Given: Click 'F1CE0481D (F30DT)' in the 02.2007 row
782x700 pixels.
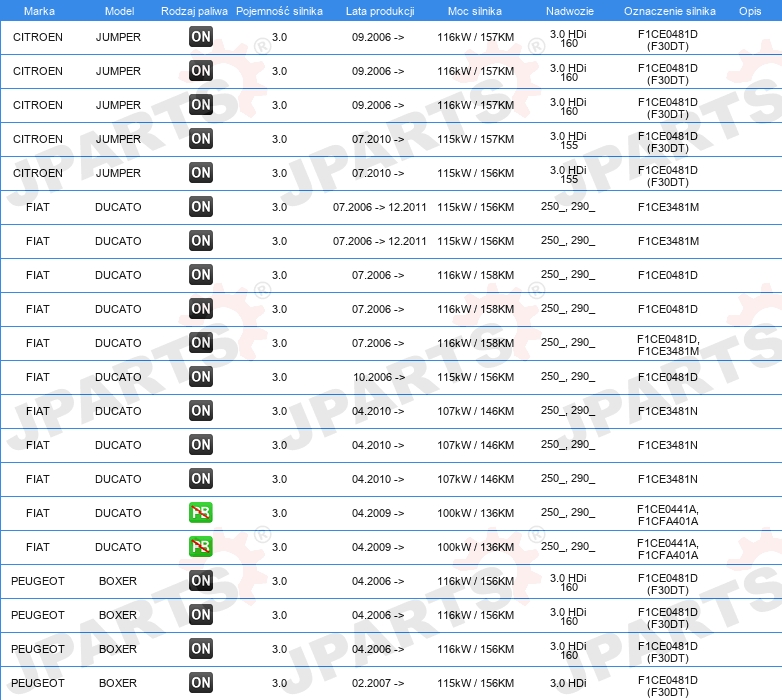Looking at the screenshot, I should (x=668, y=686).
